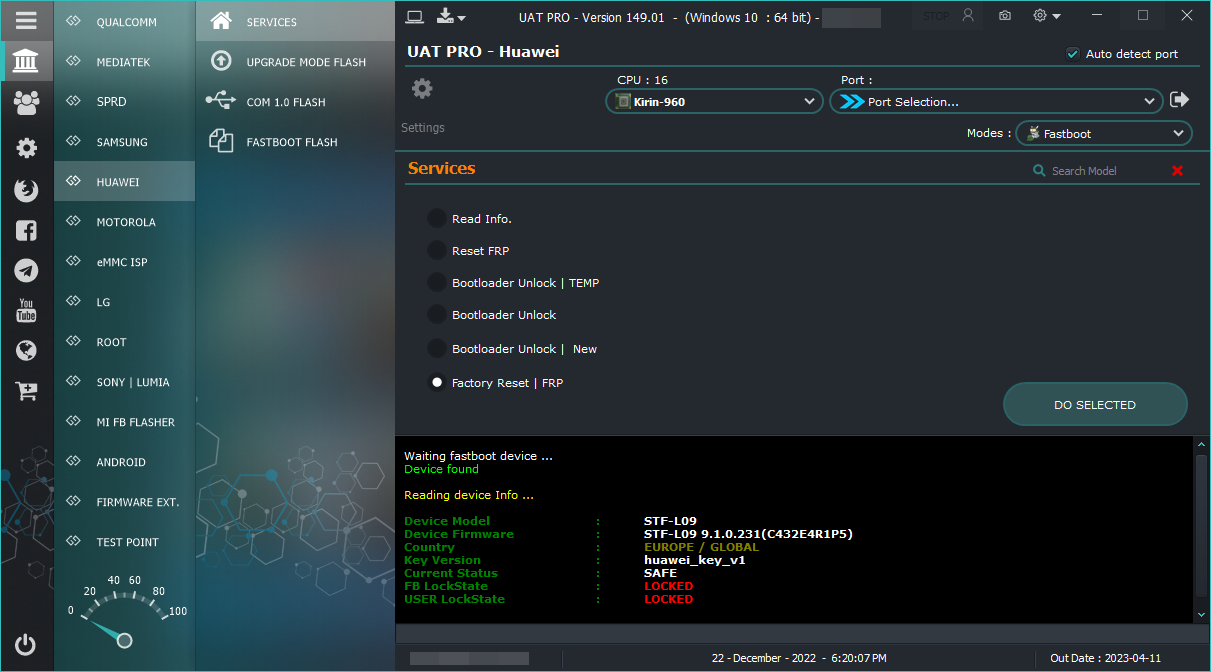Click the speed gauge dial
The width and height of the screenshot is (1211, 672).
click(x=123, y=613)
